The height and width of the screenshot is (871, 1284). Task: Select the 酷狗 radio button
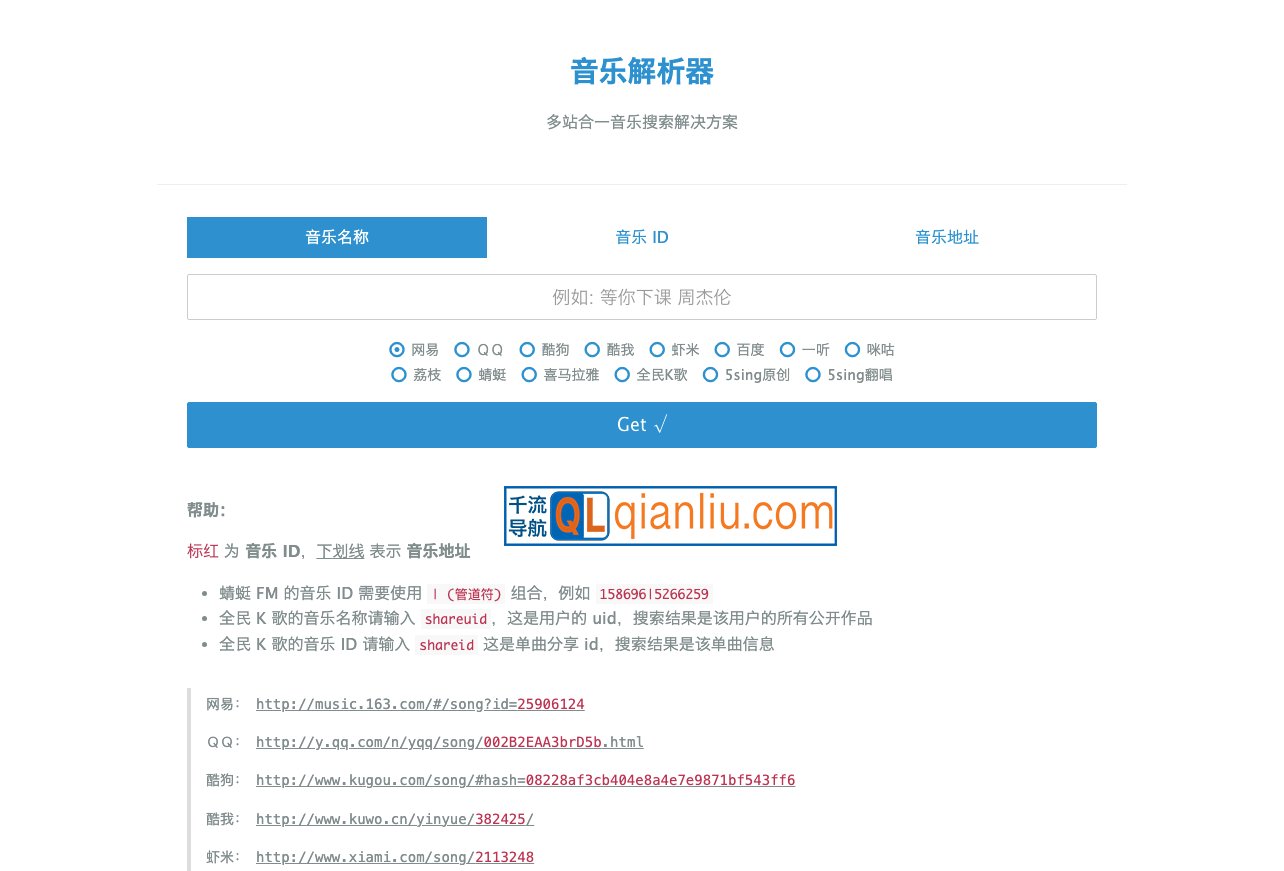(527, 349)
